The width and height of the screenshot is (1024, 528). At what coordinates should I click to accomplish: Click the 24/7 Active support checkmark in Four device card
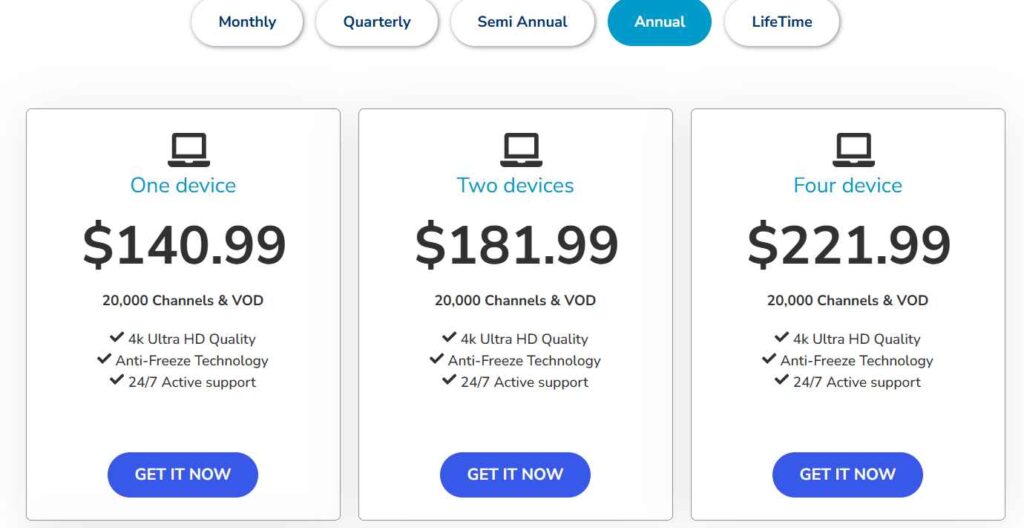(x=782, y=381)
